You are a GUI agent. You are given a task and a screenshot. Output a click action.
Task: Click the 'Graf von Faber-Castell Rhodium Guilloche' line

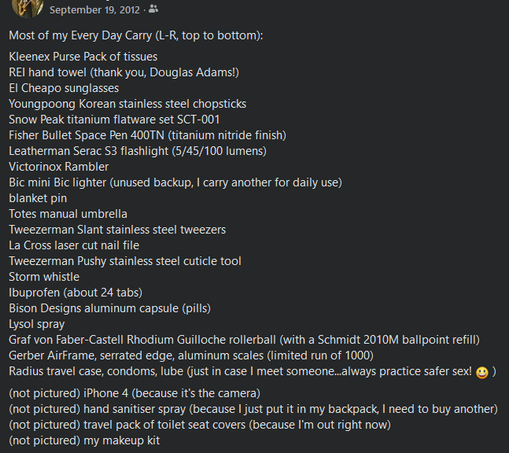coord(244,340)
